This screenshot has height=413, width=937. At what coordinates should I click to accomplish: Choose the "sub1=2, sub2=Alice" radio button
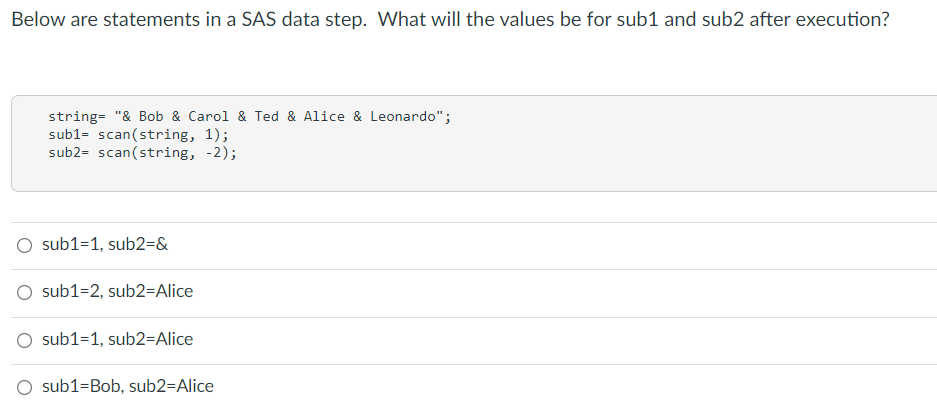tap(23, 292)
